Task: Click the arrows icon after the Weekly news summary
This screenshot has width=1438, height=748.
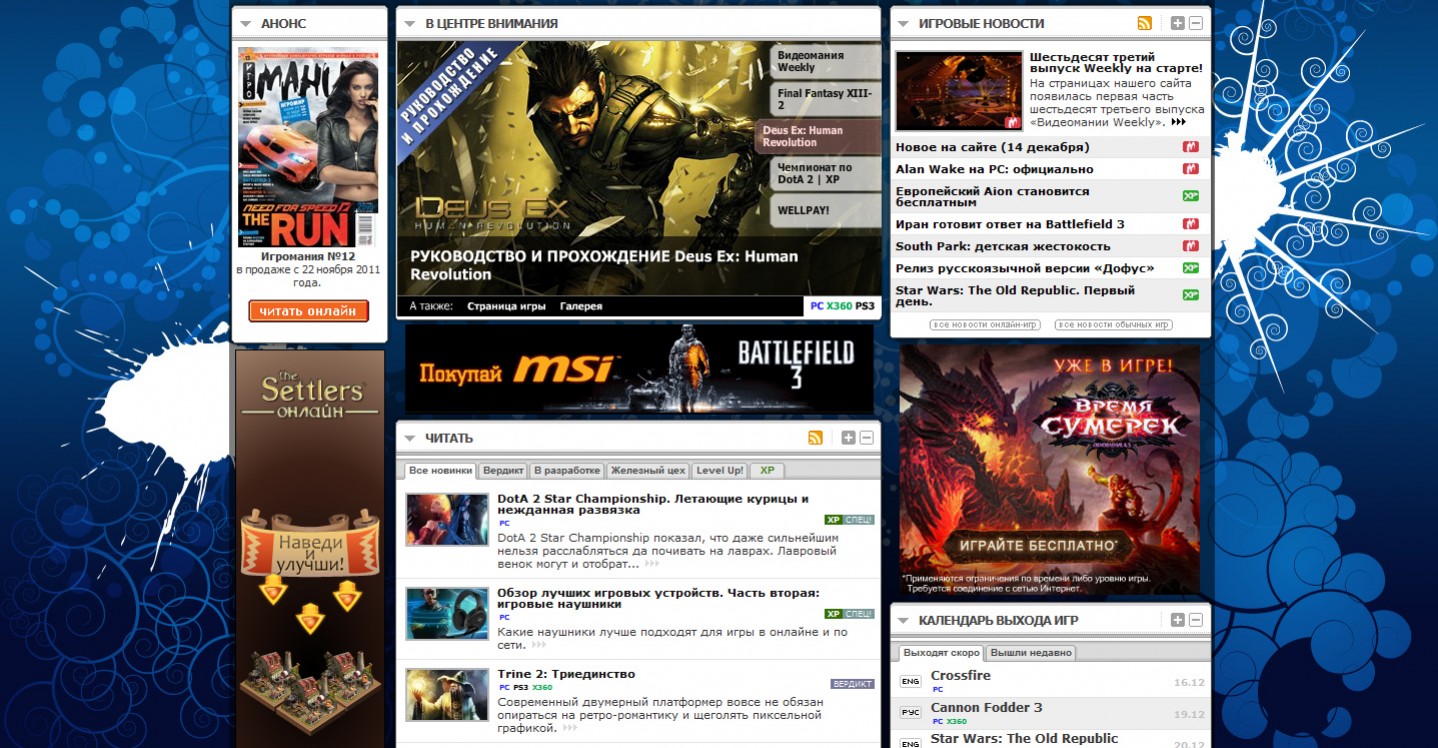Action: click(1178, 122)
